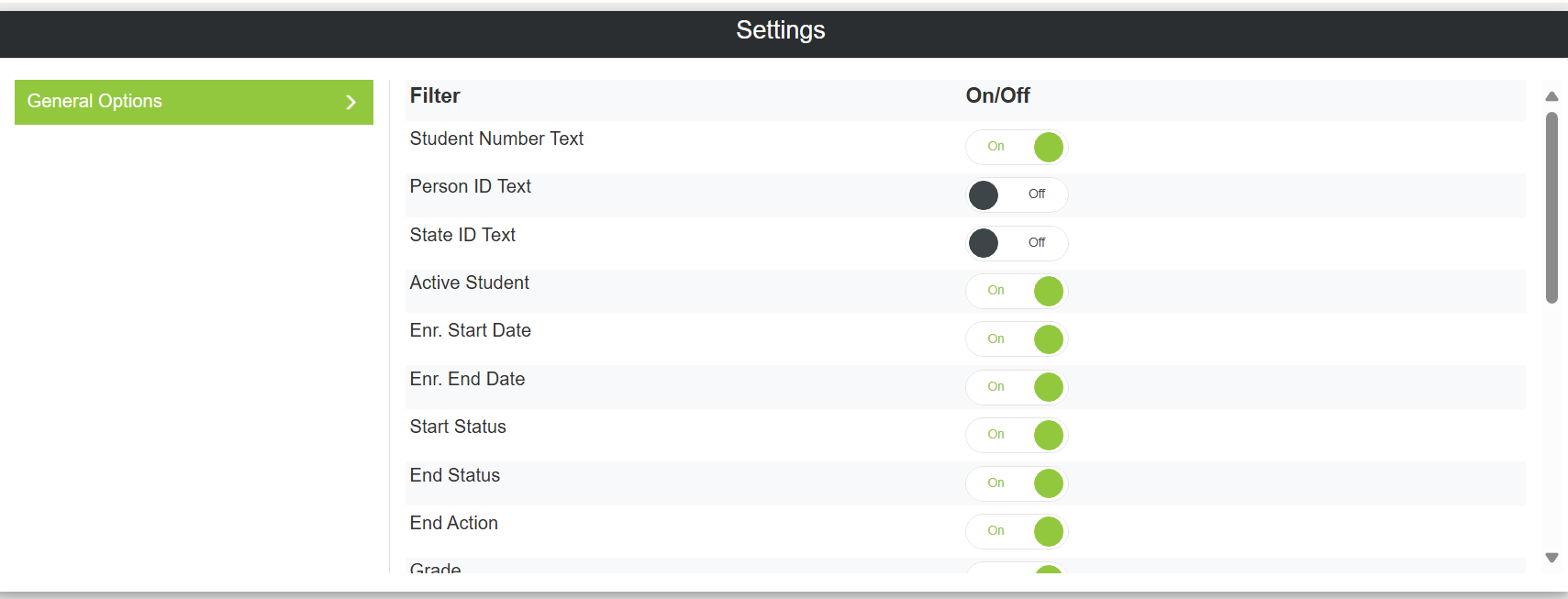1568x599 pixels.
Task: Click the Settings title bar heading
Action: [x=781, y=30]
